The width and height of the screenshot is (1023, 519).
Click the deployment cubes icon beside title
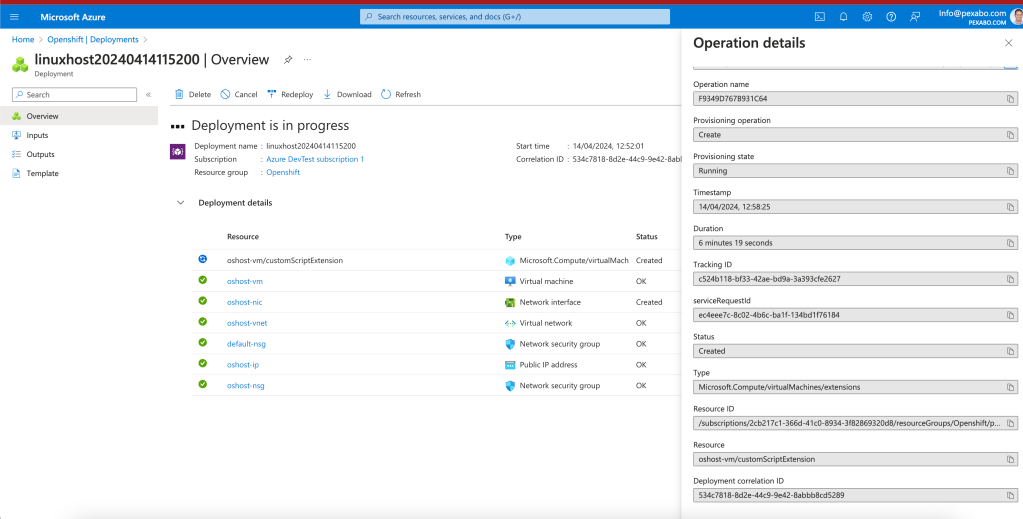coord(20,64)
